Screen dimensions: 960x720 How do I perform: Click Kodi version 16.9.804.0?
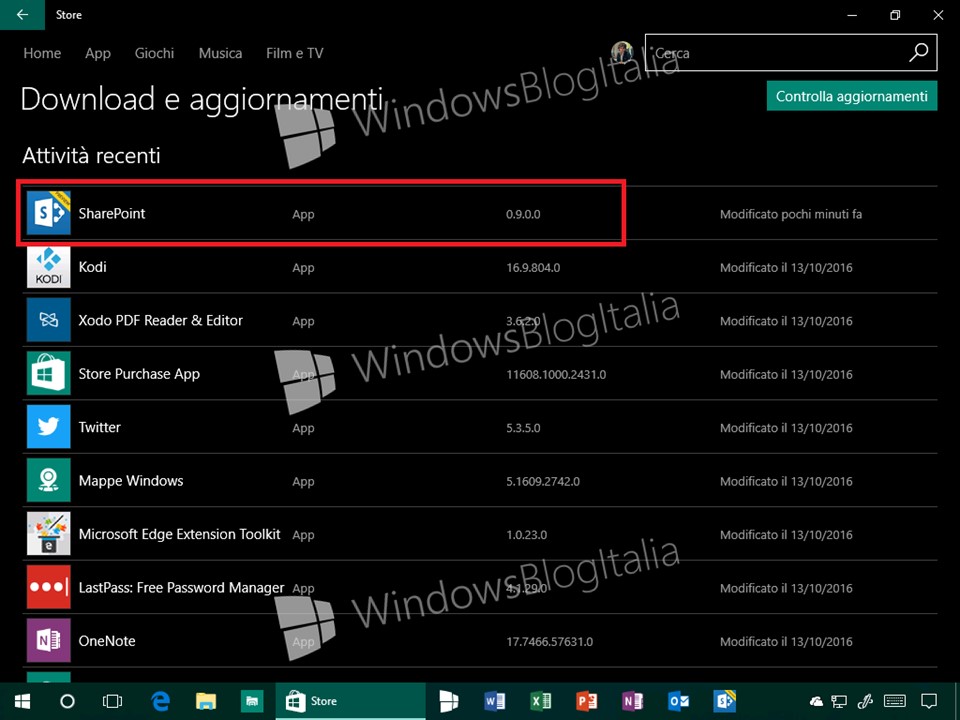click(533, 268)
